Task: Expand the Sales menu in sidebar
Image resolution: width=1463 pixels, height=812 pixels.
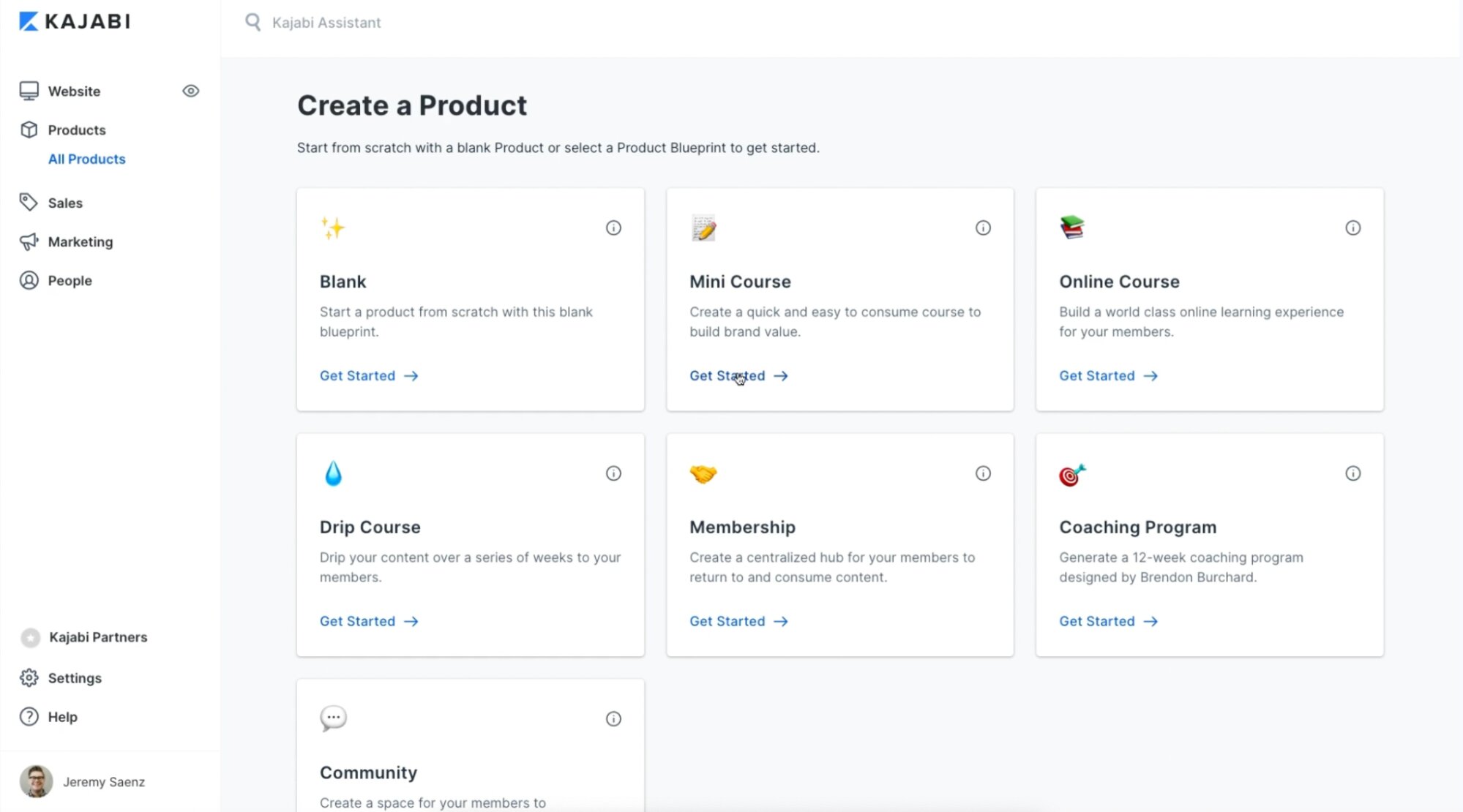Action: [x=65, y=203]
